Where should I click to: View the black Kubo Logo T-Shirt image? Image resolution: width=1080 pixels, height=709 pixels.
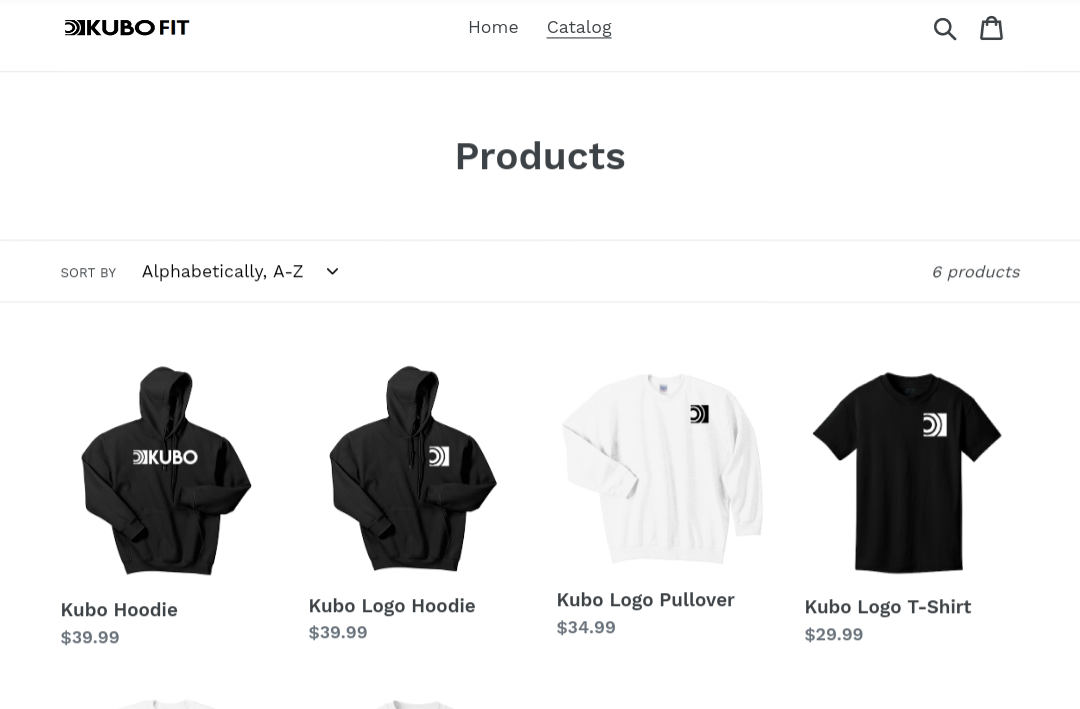908,471
